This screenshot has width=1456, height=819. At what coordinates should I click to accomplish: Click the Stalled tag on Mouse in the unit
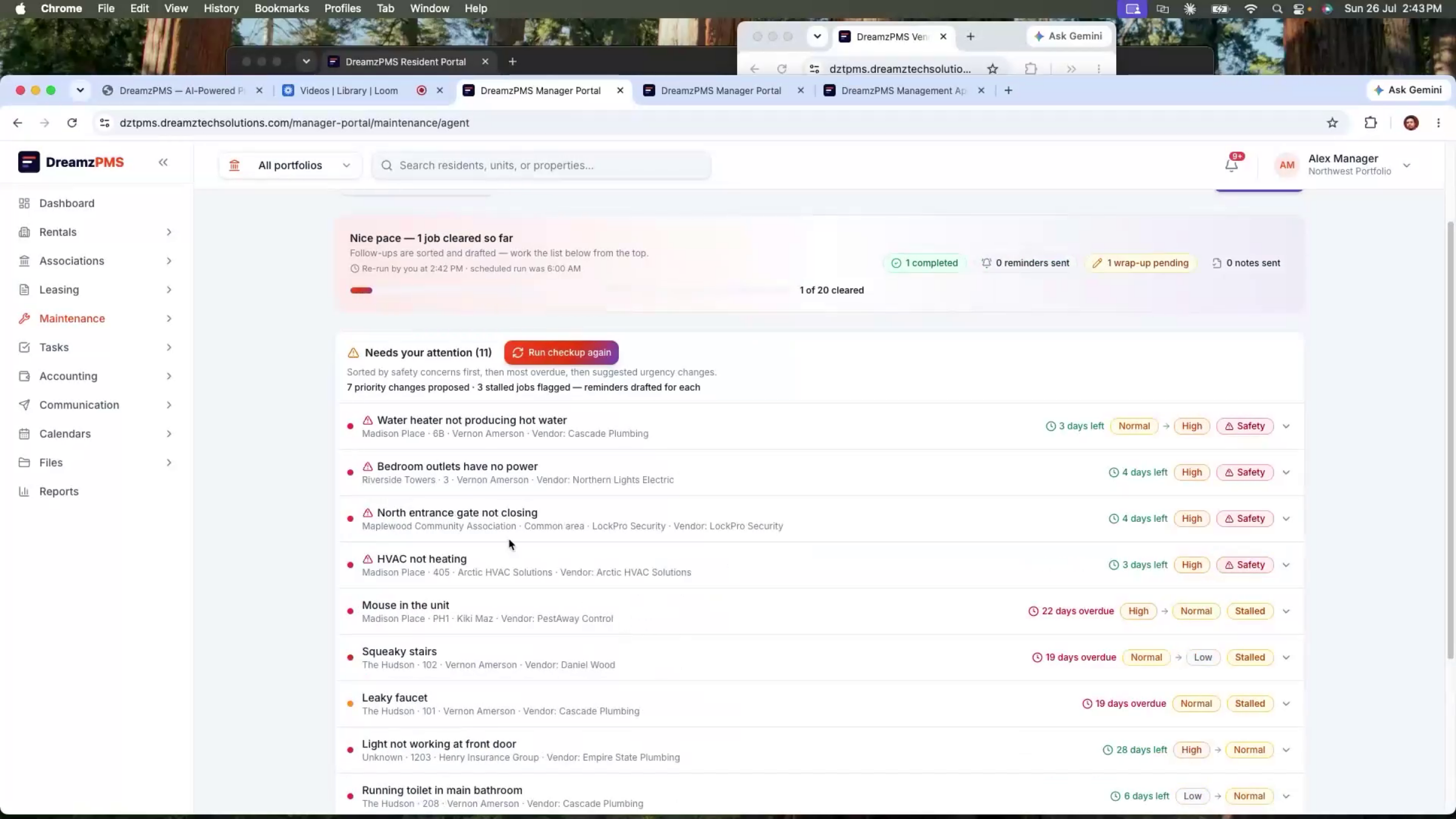[x=1250, y=611]
